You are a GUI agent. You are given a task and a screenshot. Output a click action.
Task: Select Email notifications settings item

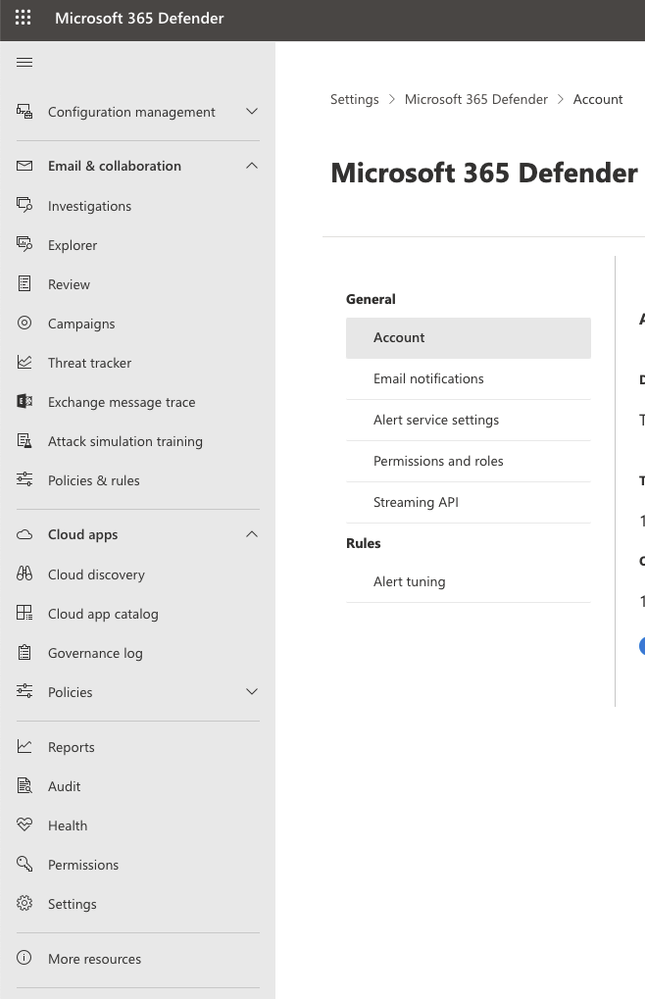[428, 379]
